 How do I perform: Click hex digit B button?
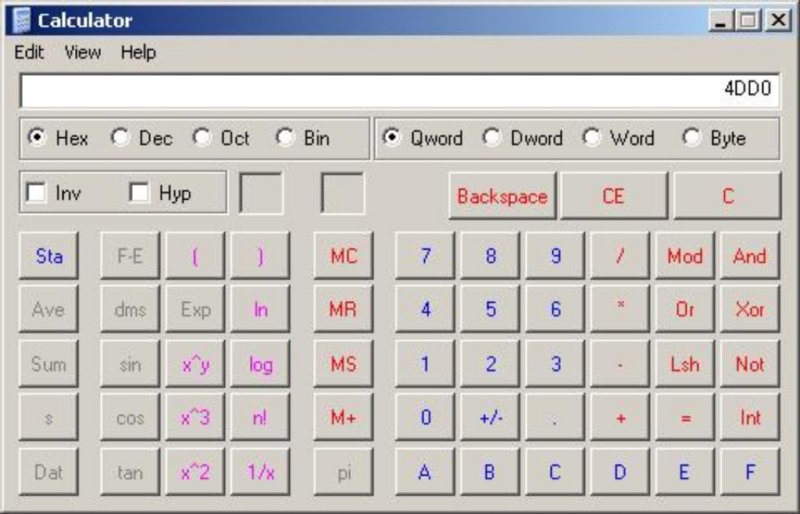(x=490, y=472)
